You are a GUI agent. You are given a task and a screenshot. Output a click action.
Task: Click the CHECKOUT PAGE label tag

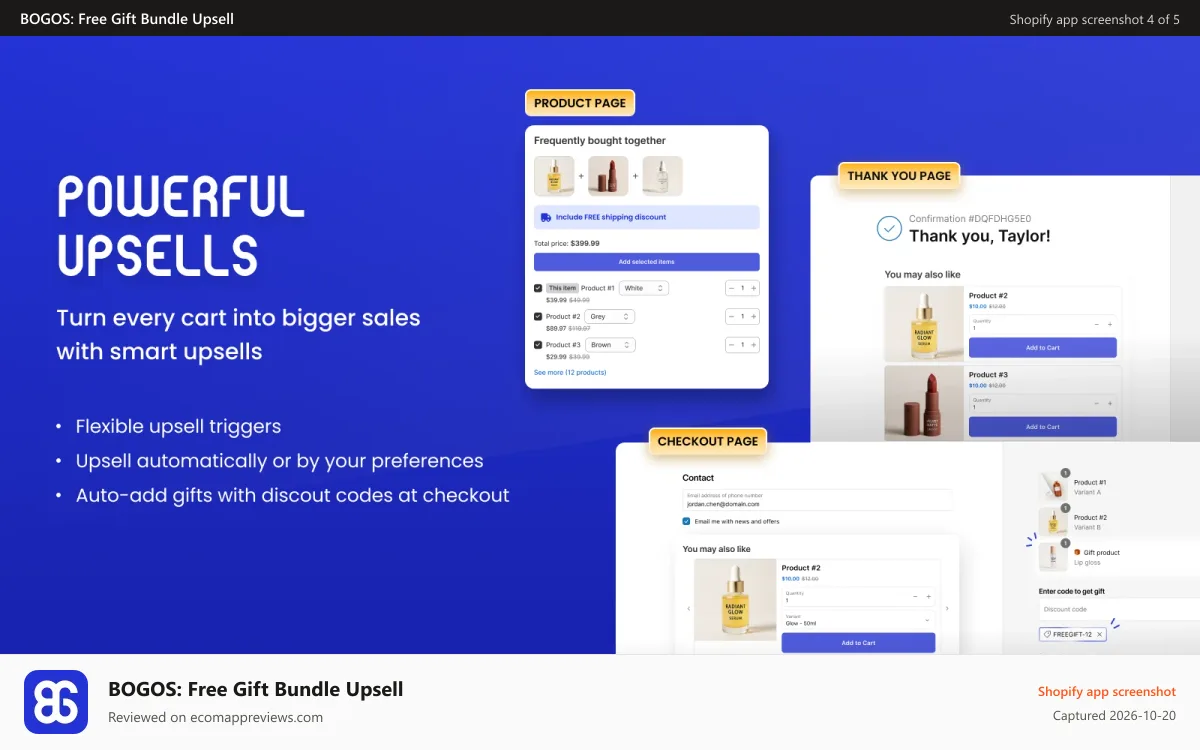pos(708,441)
